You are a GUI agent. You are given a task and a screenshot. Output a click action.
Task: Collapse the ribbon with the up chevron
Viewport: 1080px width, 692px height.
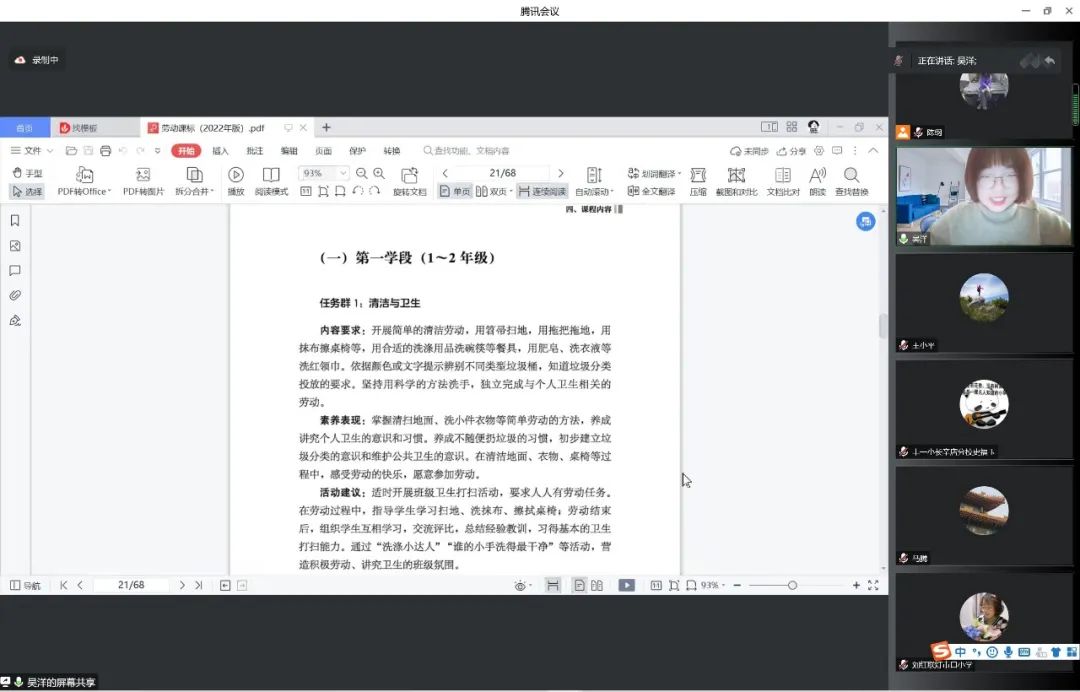[x=873, y=151]
